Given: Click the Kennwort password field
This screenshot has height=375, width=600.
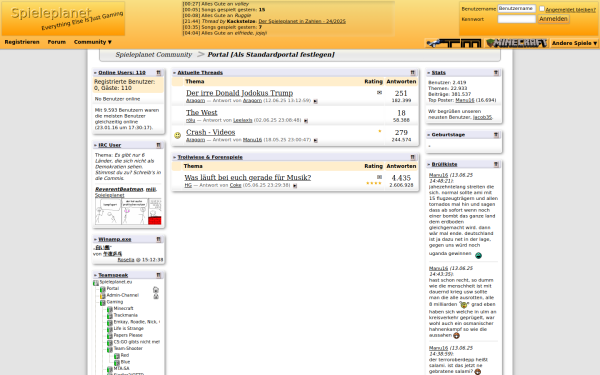Looking at the screenshot, I should coord(516,19).
